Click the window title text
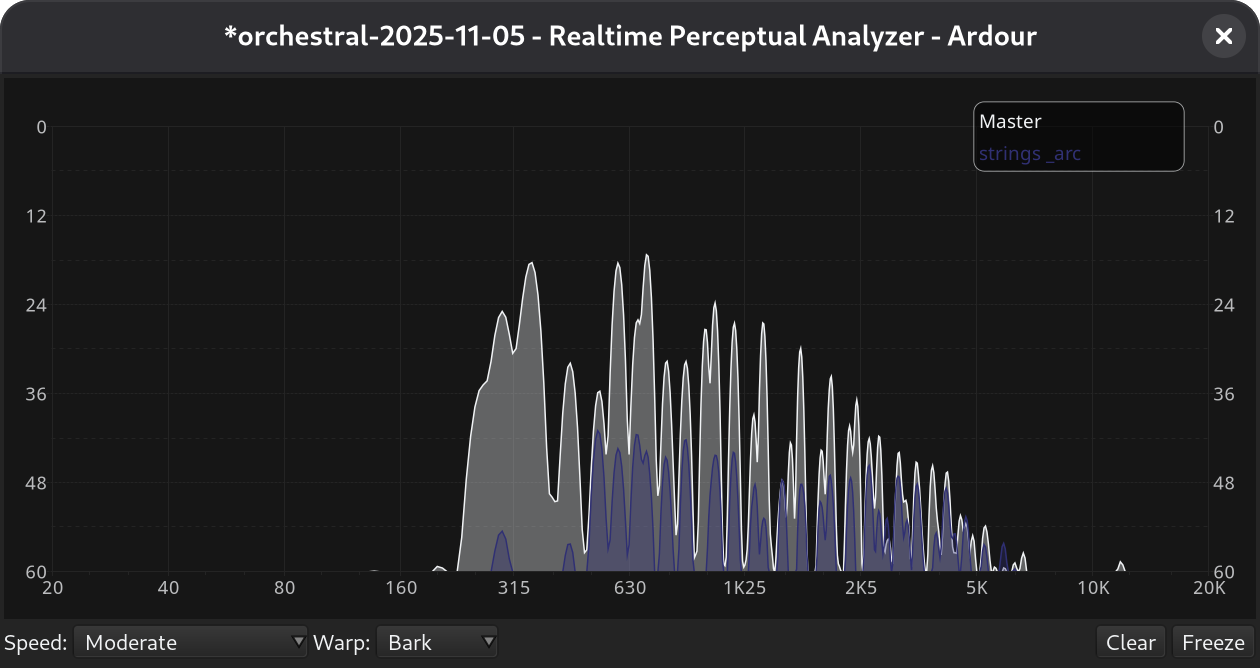 click(630, 37)
